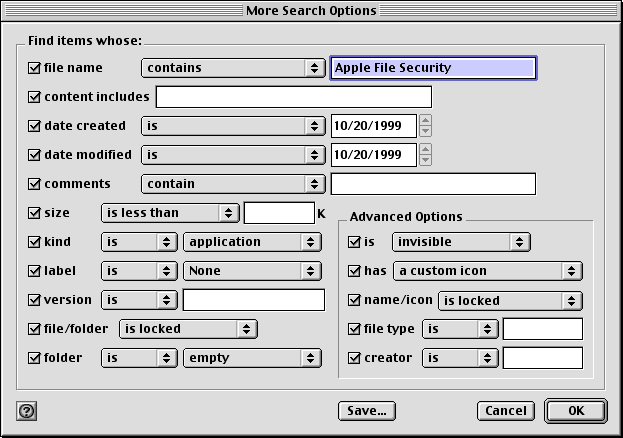Open the creator 'is' popup
Image resolution: width=623 pixels, height=438 pixels.
pos(460,358)
